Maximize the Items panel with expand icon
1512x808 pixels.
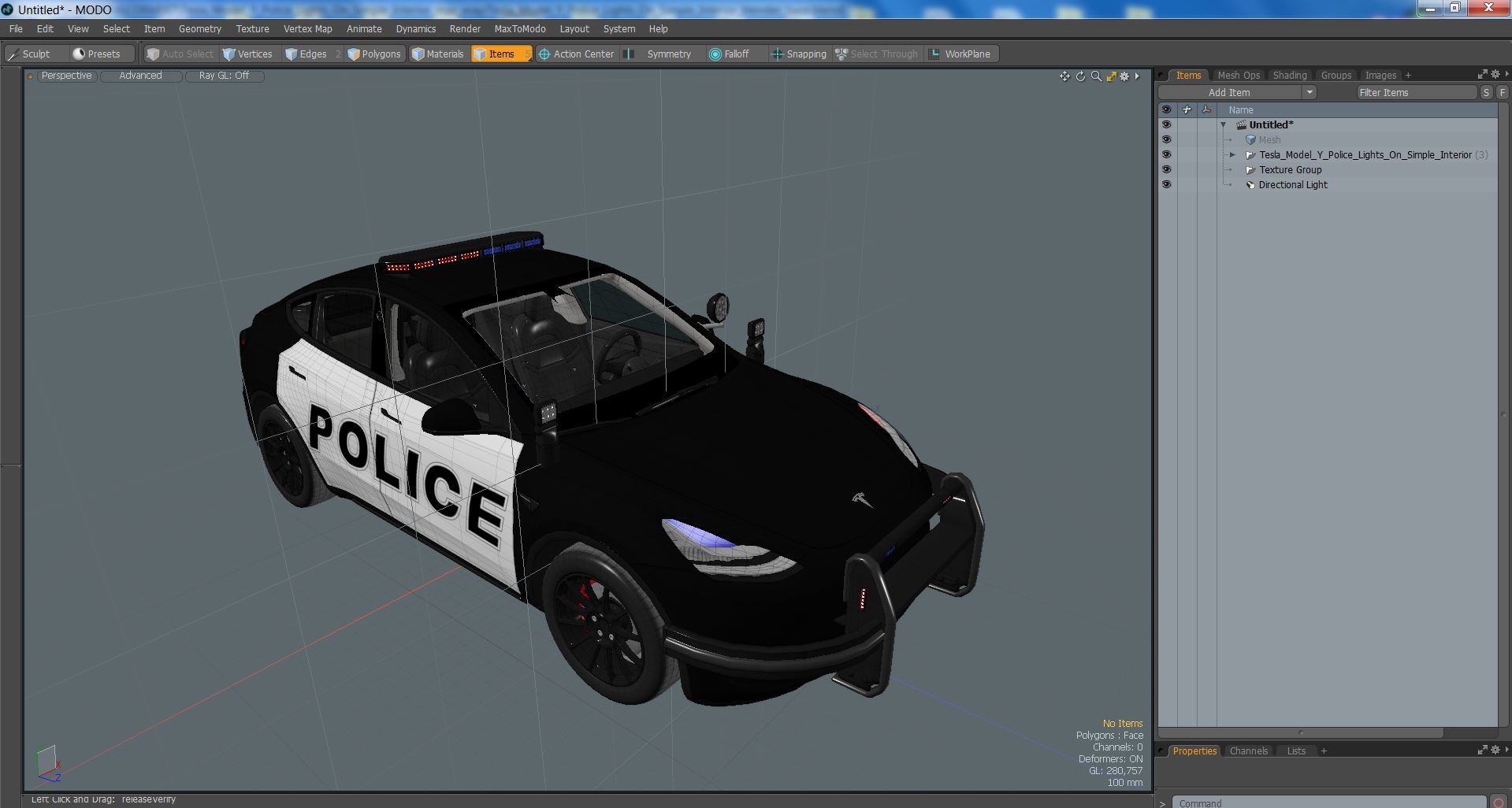(1482, 74)
